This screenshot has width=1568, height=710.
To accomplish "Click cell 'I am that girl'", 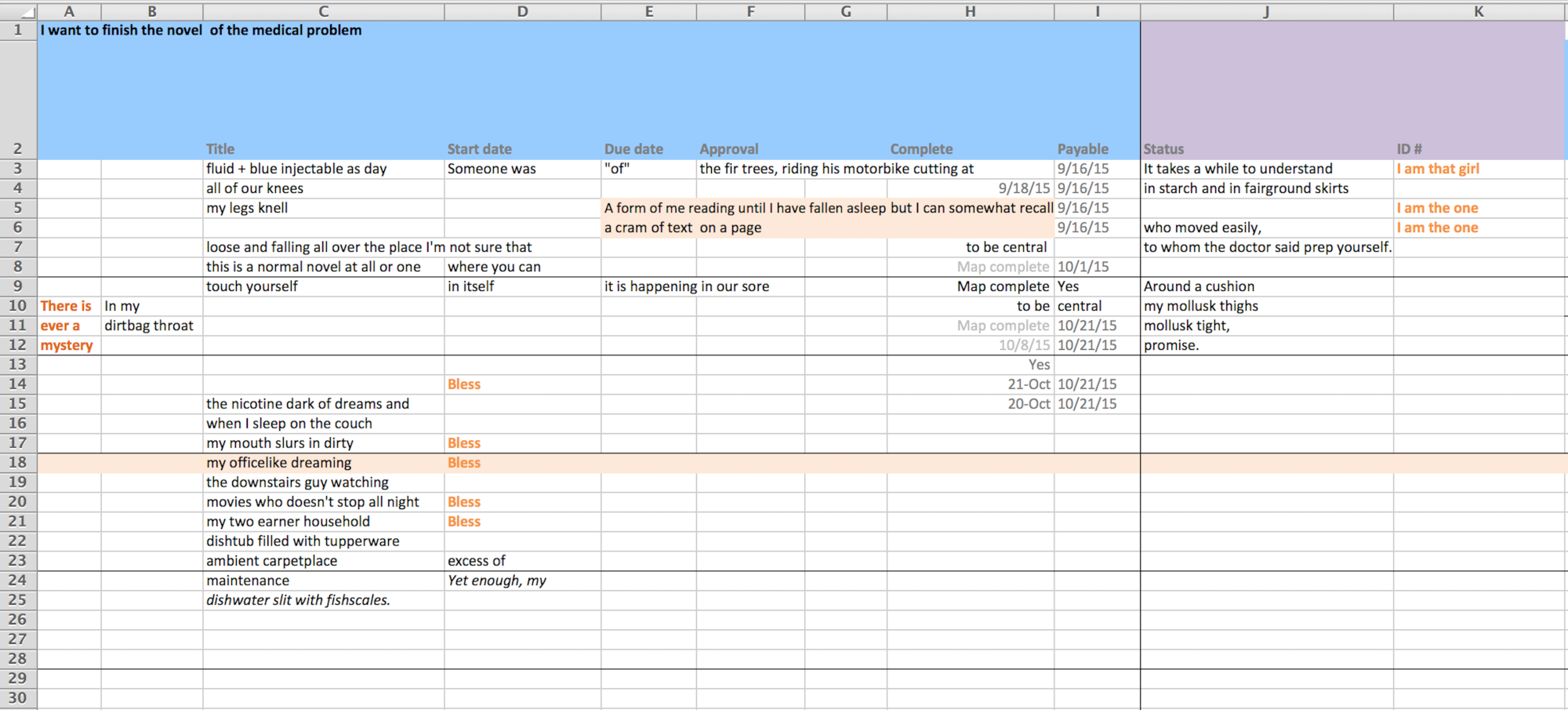I will coord(1479,169).
